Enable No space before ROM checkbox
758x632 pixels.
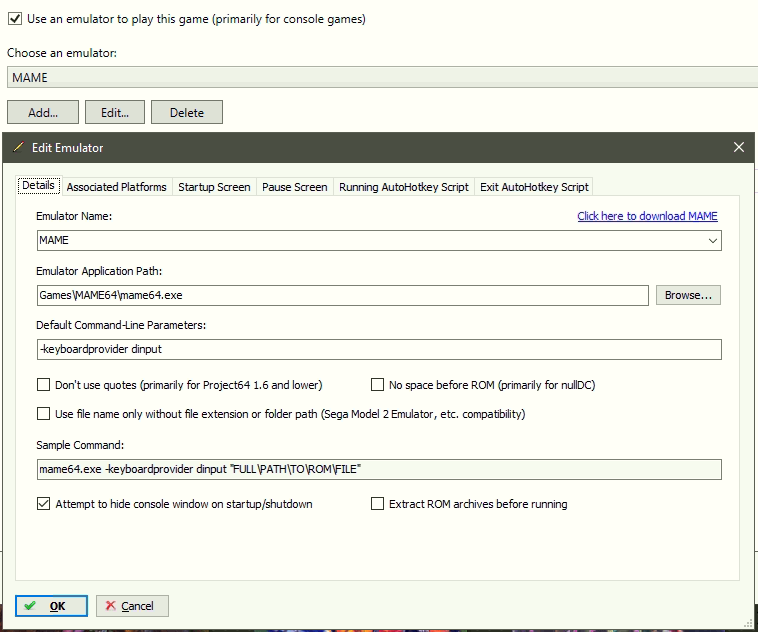(x=377, y=385)
